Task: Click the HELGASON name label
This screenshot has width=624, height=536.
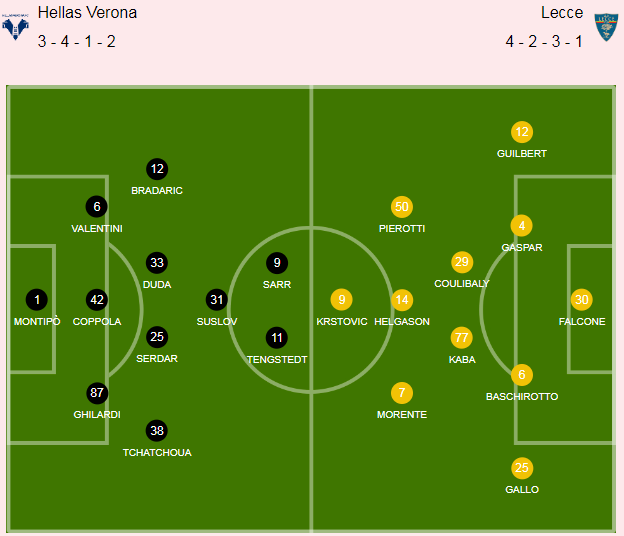Action: click(x=402, y=322)
